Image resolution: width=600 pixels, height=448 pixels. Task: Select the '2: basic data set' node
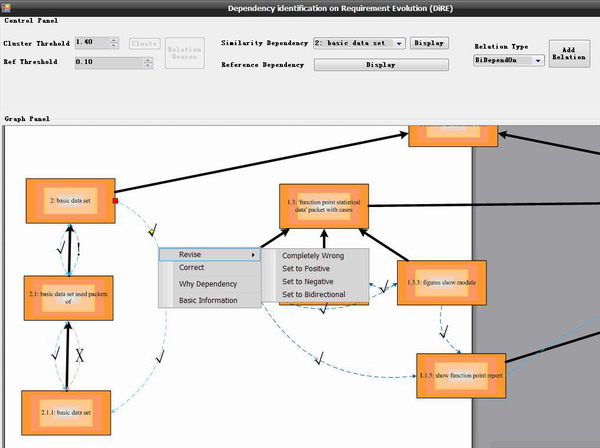[70, 201]
